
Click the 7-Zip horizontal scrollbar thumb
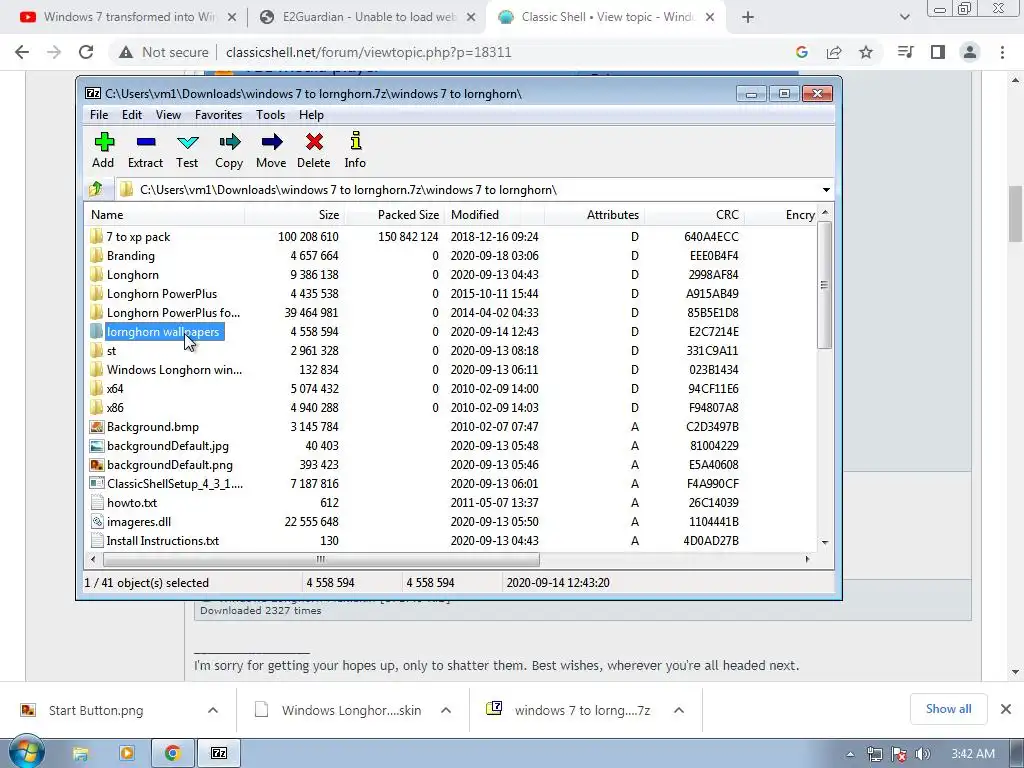[321, 559]
